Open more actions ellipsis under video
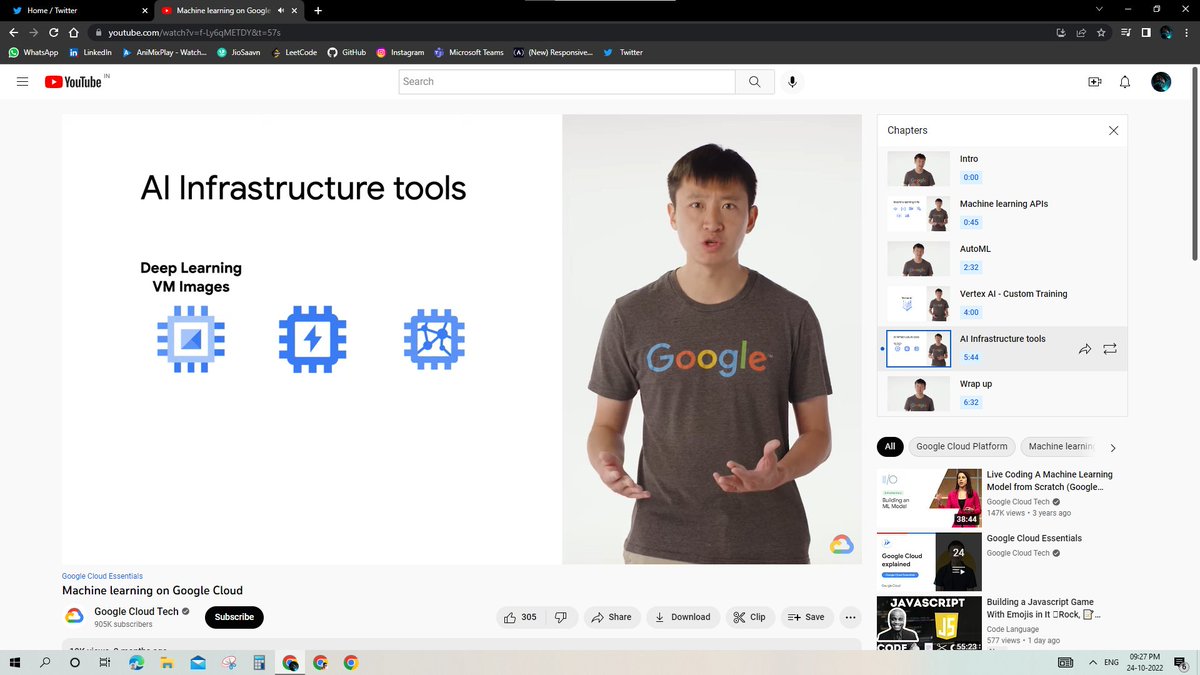The height and width of the screenshot is (675, 1200). 849,617
